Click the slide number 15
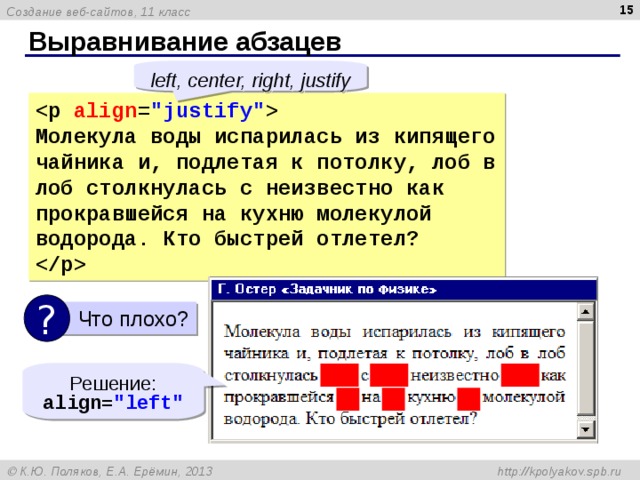640x480 pixels. (x=626, y=10)
